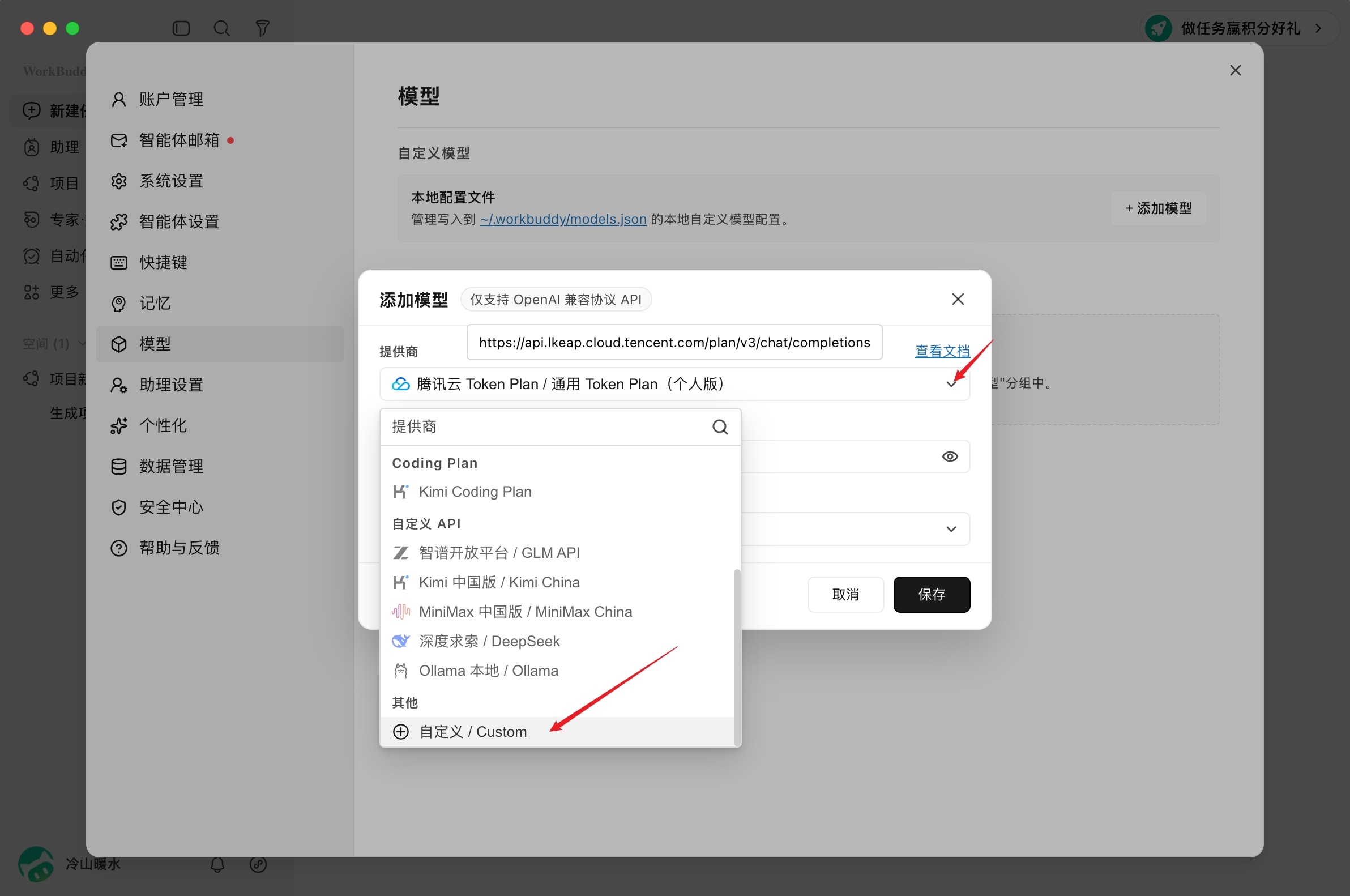Select 深度求索 / DeepSeek option
Viewport: 1350px width, 896px height.
tap(557, 641)
